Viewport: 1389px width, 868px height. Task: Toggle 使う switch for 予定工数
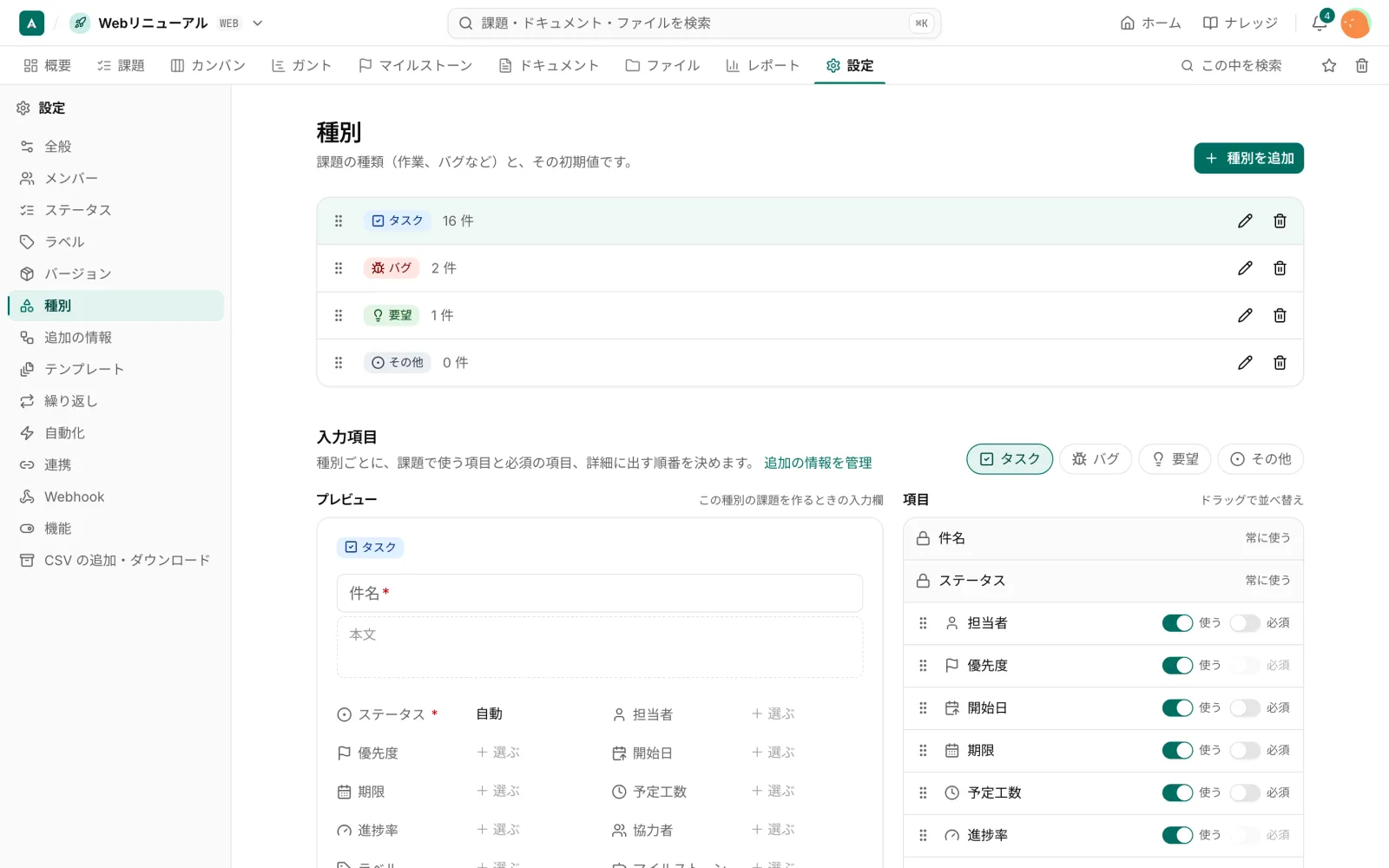[1177, 792]
